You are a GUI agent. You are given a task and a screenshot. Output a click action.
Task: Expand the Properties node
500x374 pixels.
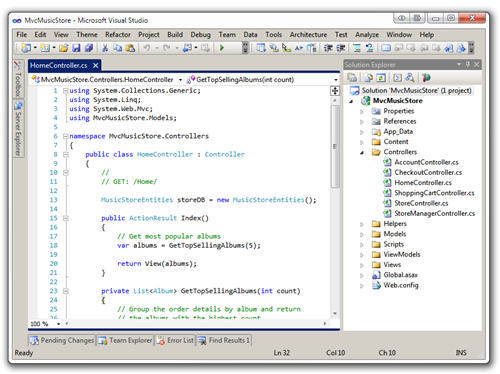[x=362, y=112]
